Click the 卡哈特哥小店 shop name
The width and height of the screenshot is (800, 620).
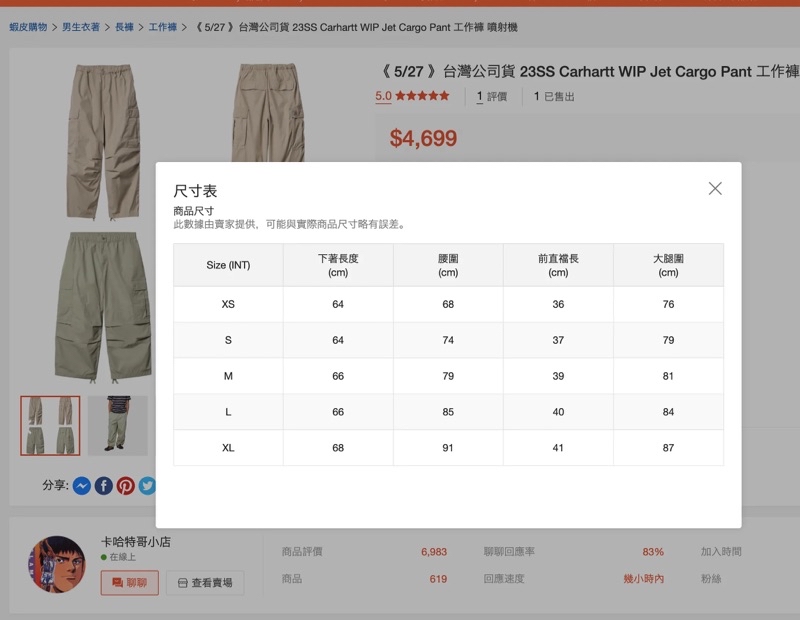coord(136,542)
